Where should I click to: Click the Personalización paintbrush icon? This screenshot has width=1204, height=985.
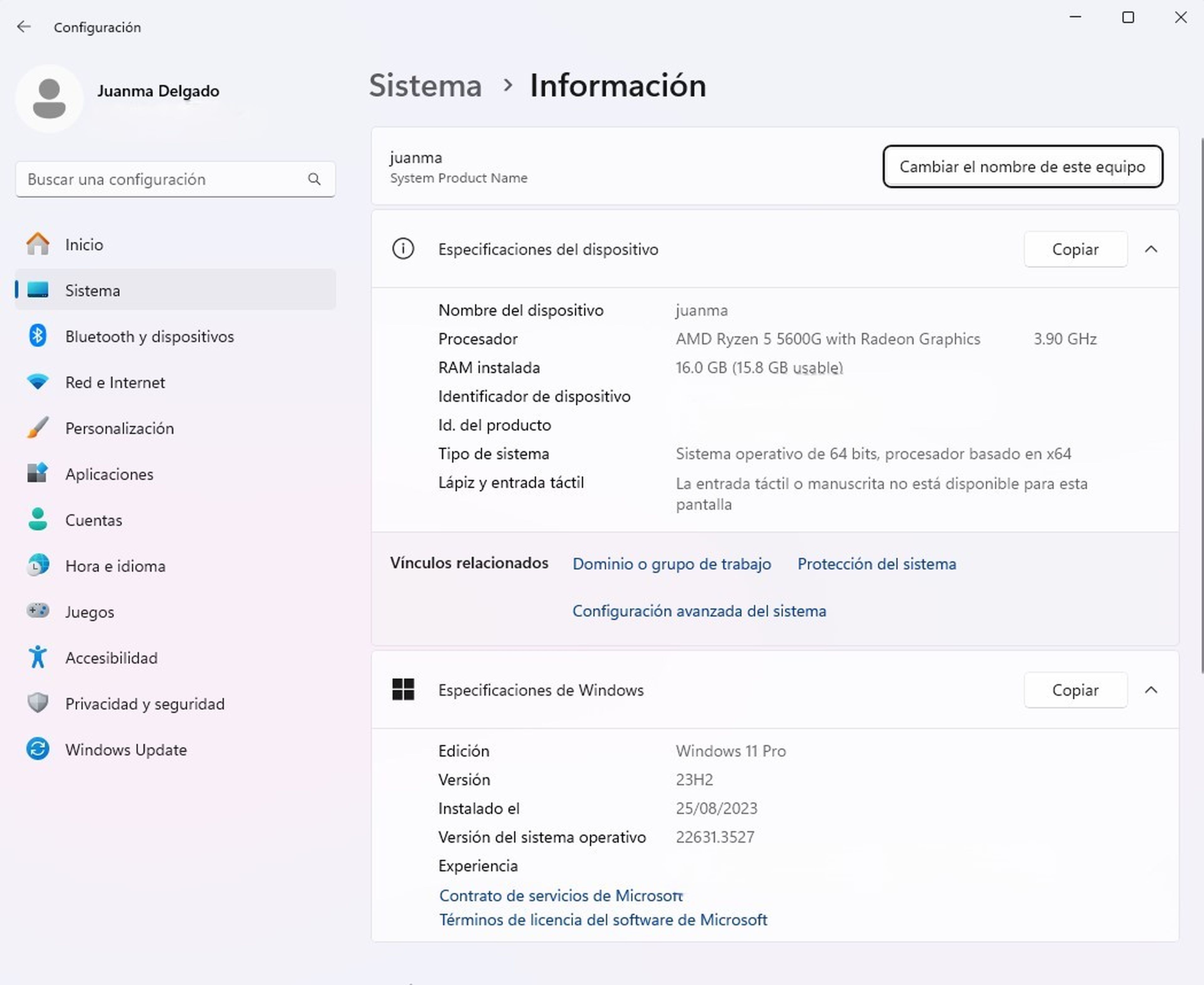[x=37, y=428]
